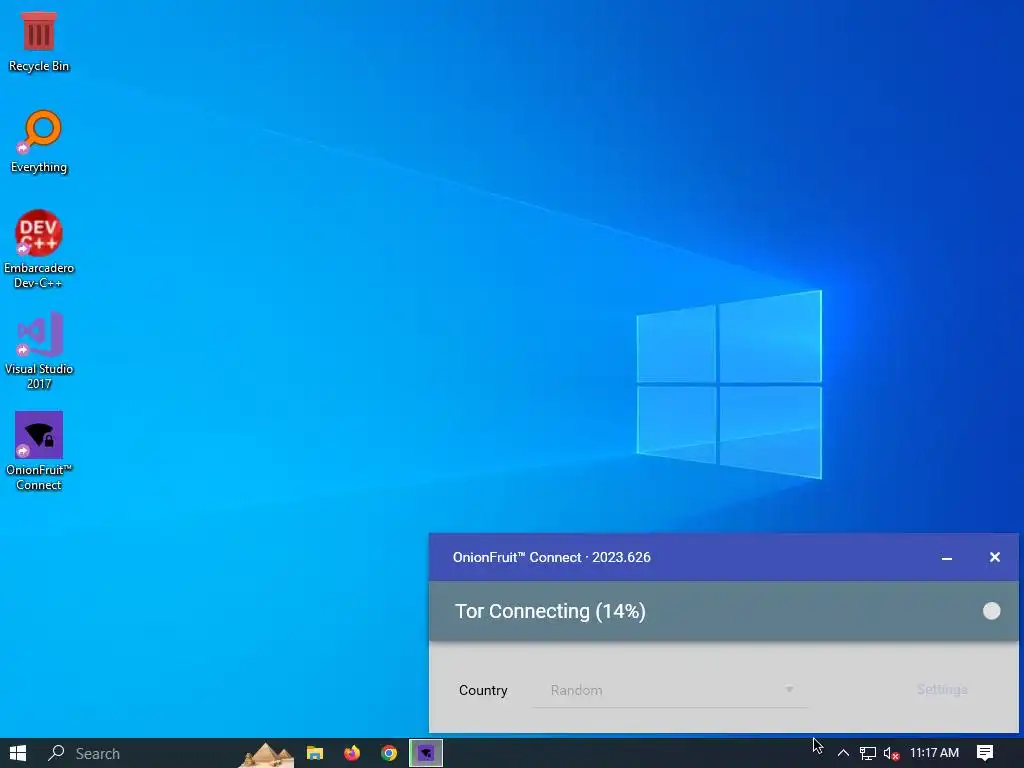Screen dimensions: 1024x768
Task: Select the Everything search desktop shortcut
Action: tap(39, 142)
